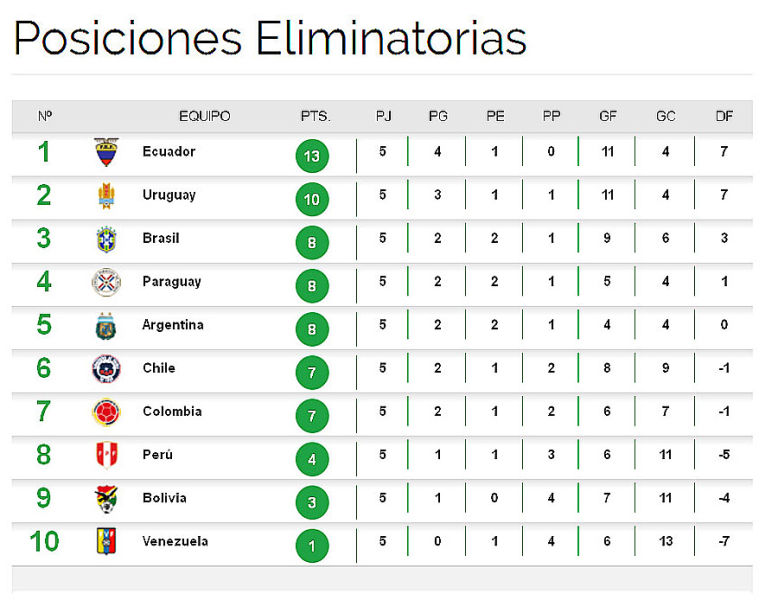Image resolution: width=778 pixels, height=600 pixels.
Task: Click the Paraguay federation crest icon
Action: (106, 282)
